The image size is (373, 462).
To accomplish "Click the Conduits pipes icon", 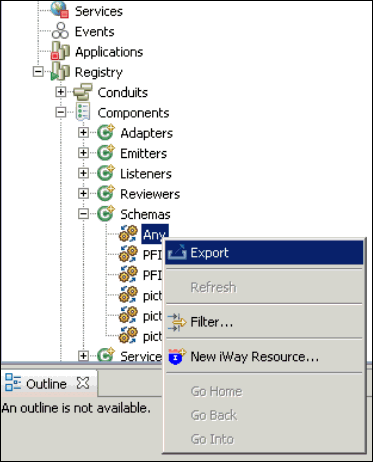I will [83, 92].
